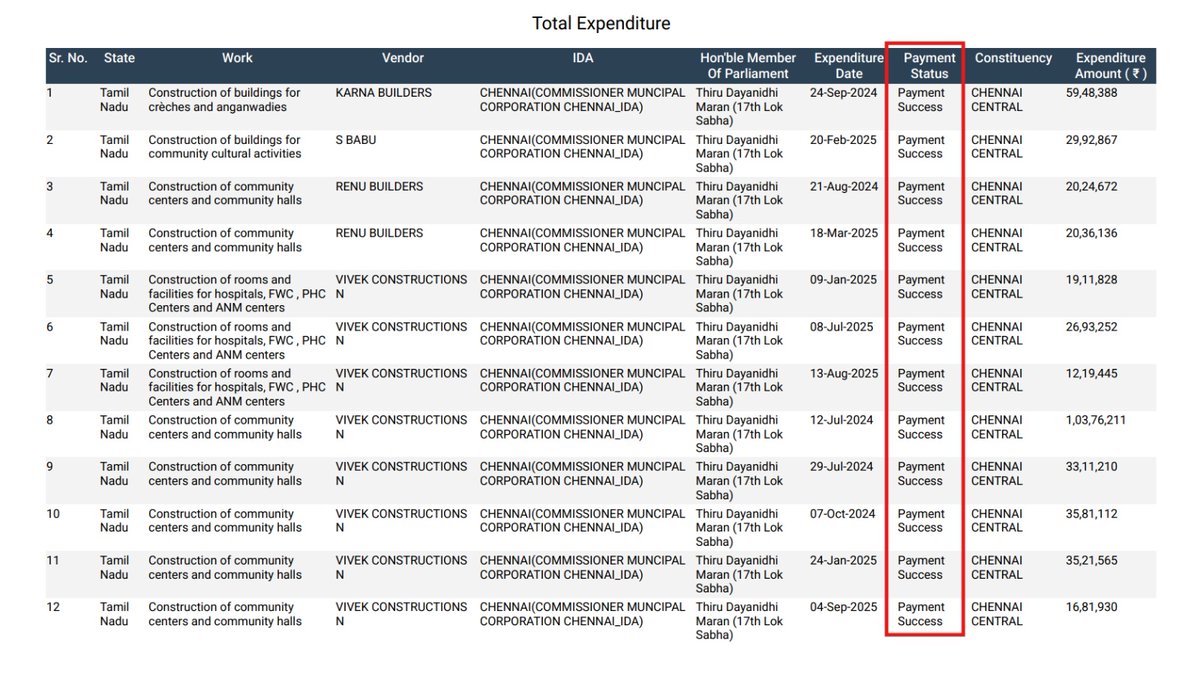Click 'Payment Success' in the 29-Jul-2024 row
This screenshot has height=674, width=1200.
[921, 474]
